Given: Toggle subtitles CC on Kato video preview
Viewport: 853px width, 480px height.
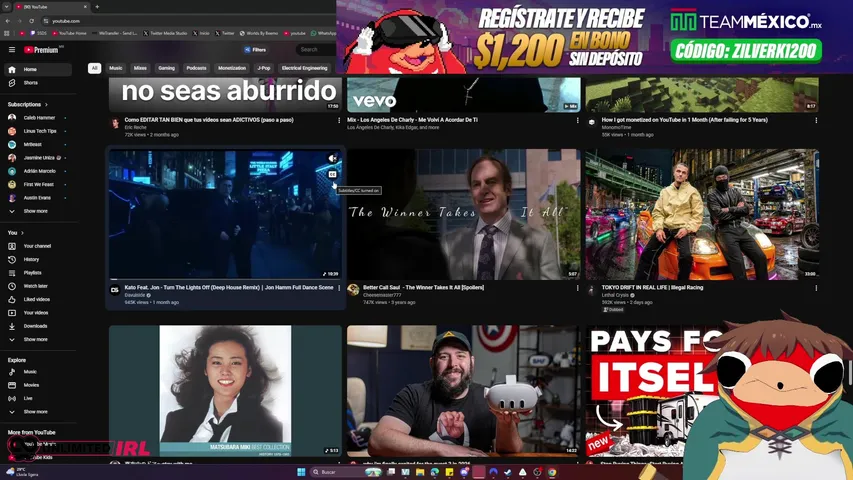Looking at the screenshot, I should (x=332, y=174).
